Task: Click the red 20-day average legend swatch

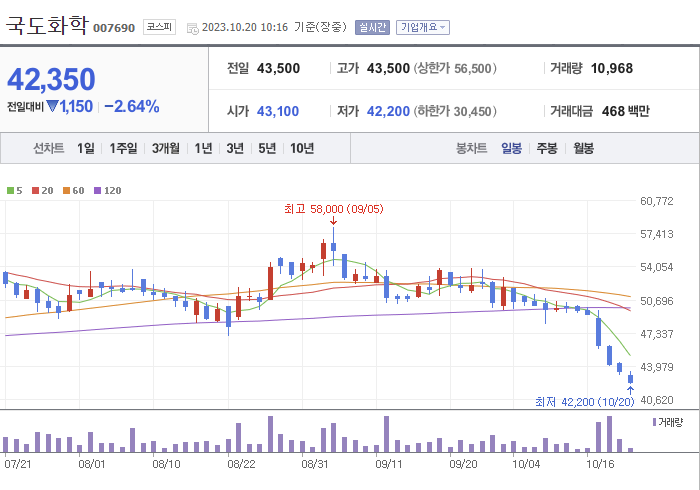Action: (x=35, y=191)
